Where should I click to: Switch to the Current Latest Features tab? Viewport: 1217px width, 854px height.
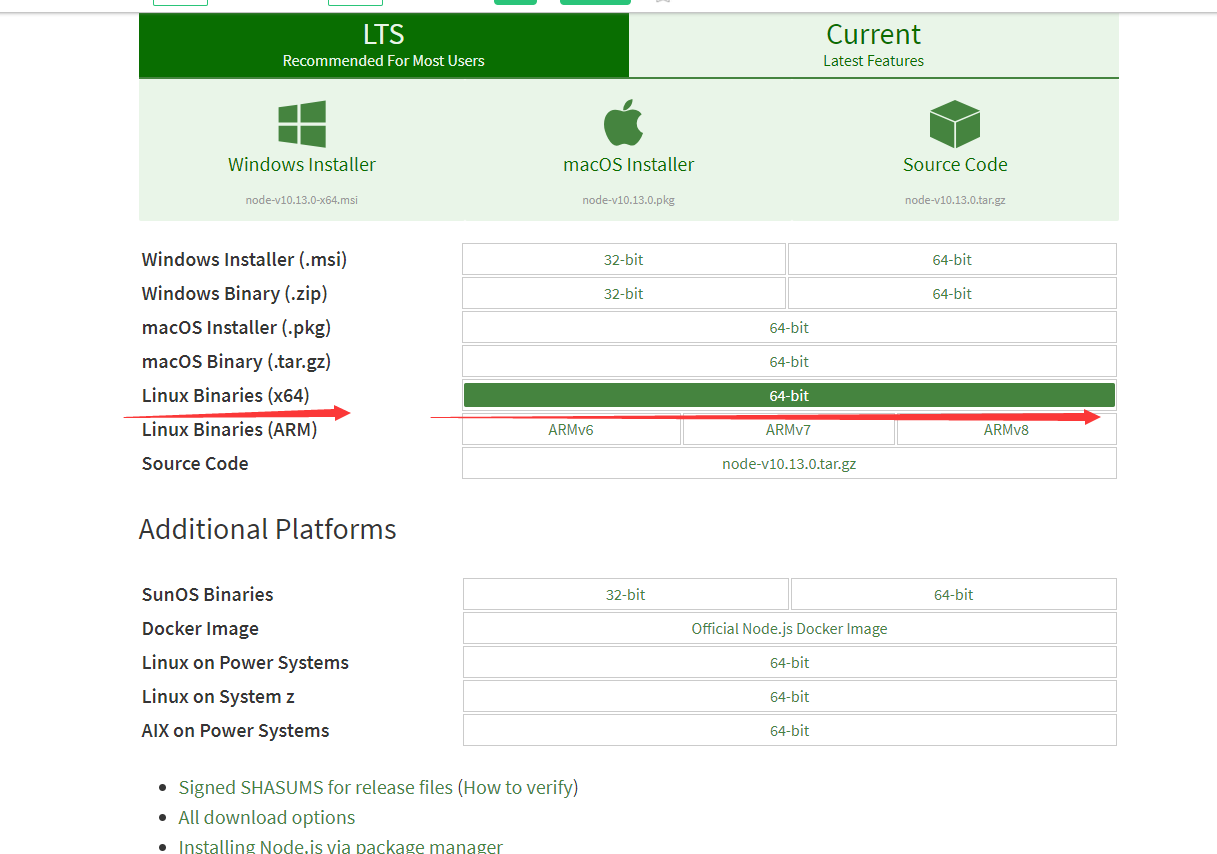click(874, 45)
